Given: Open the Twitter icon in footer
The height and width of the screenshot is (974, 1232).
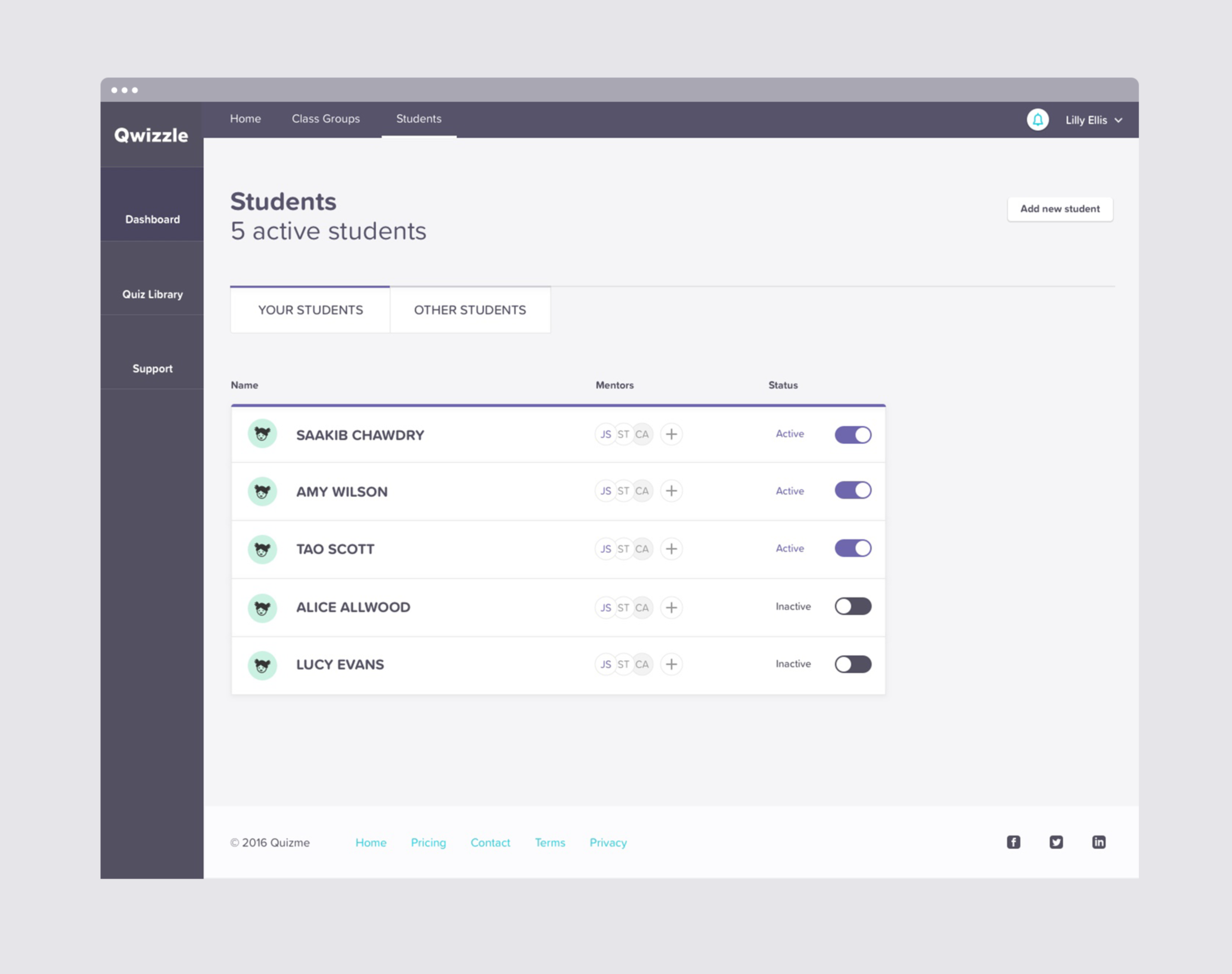Looking at the screenshot, I should coord(1056,842).
